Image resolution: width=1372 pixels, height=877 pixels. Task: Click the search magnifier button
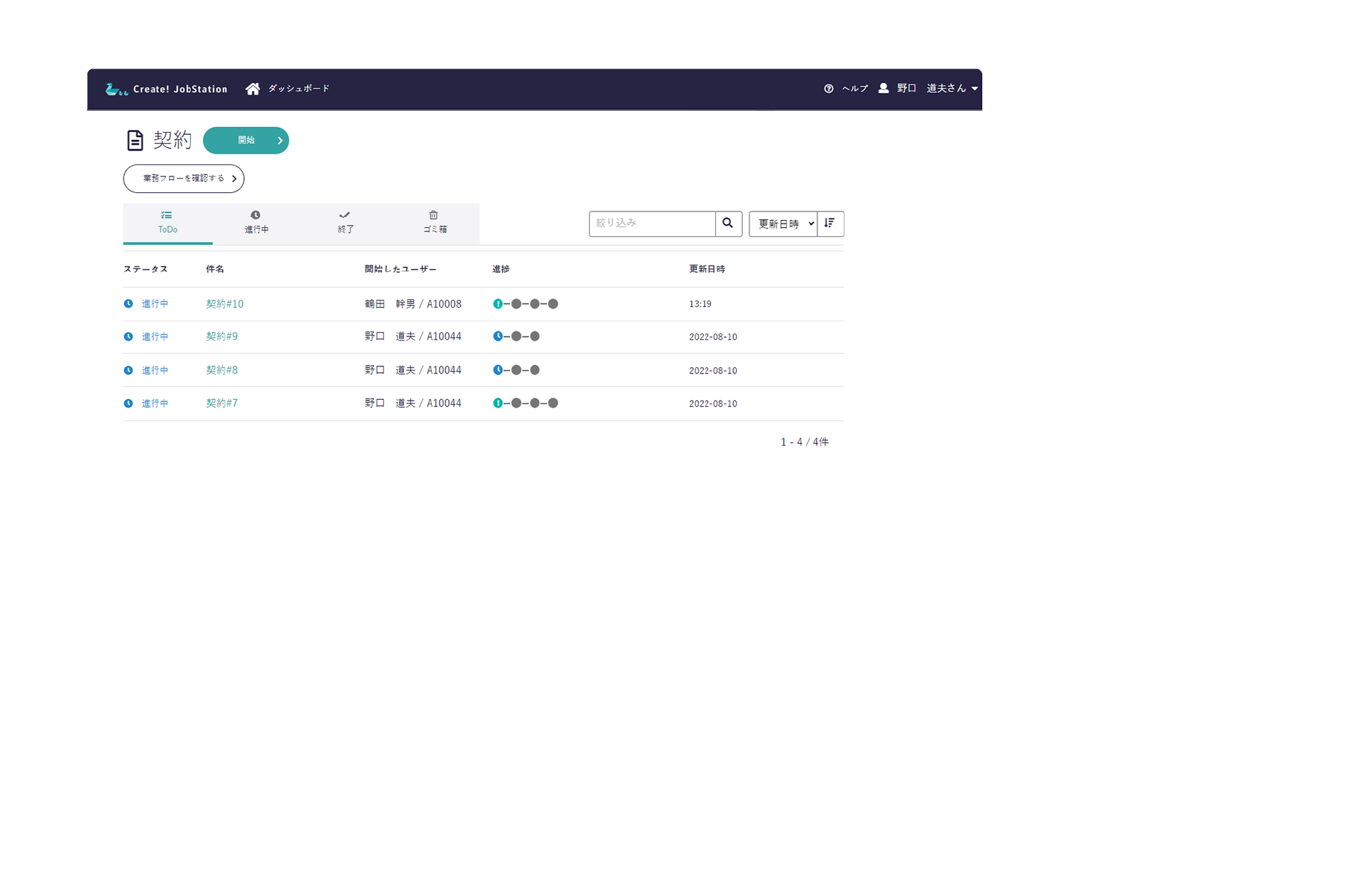coord(728,224)
